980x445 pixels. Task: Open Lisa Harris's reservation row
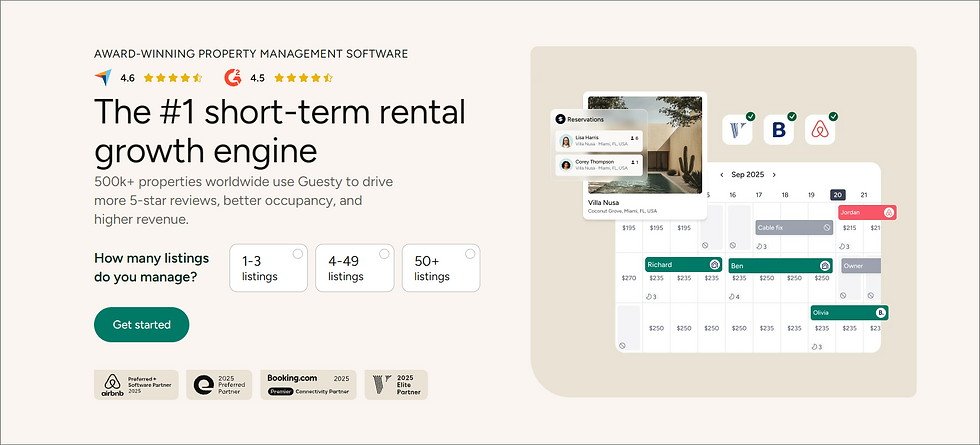coord(601,141)
